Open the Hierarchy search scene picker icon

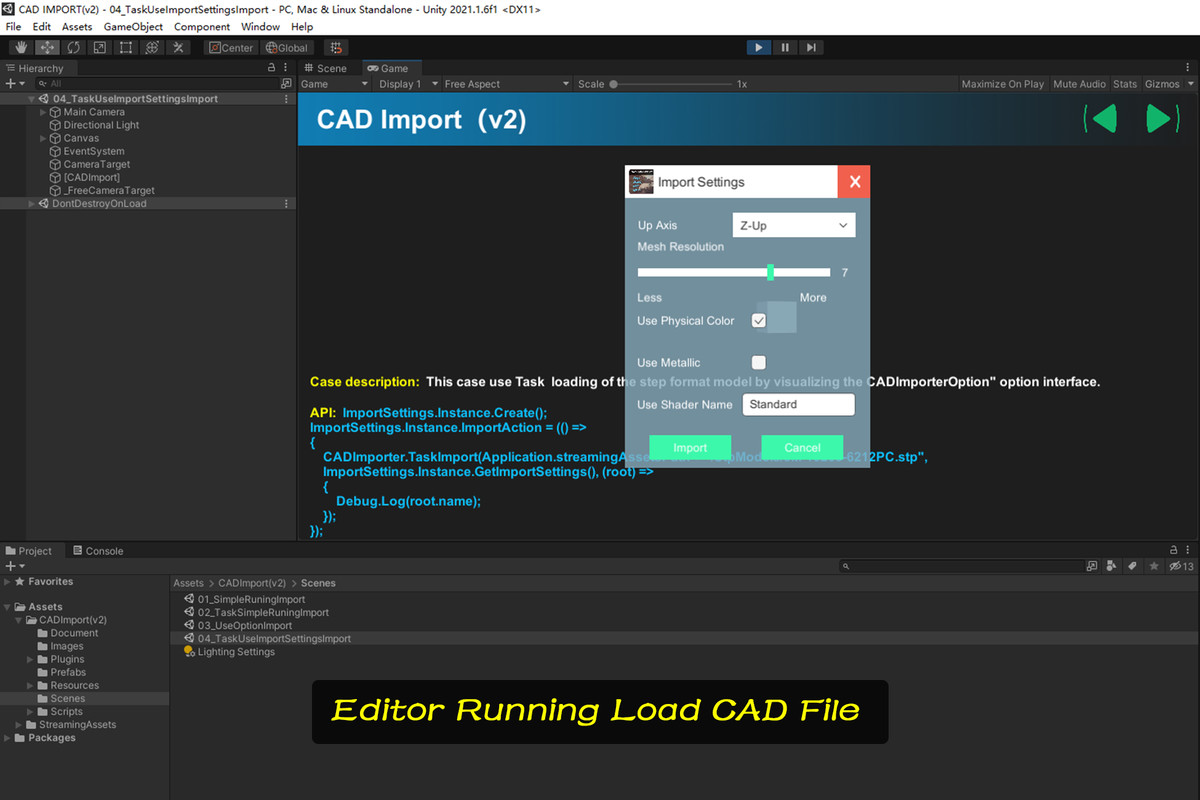tap(286, 84)
